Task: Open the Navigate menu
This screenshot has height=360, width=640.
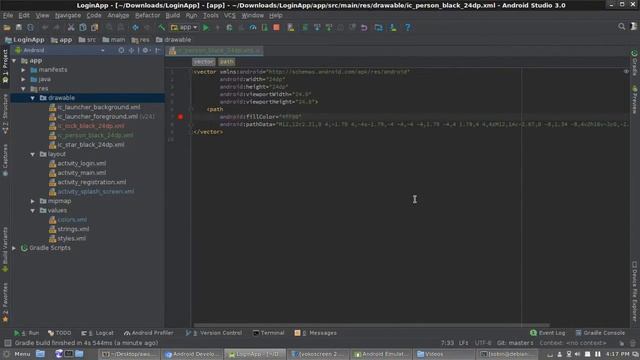Action: coord(68,16)
